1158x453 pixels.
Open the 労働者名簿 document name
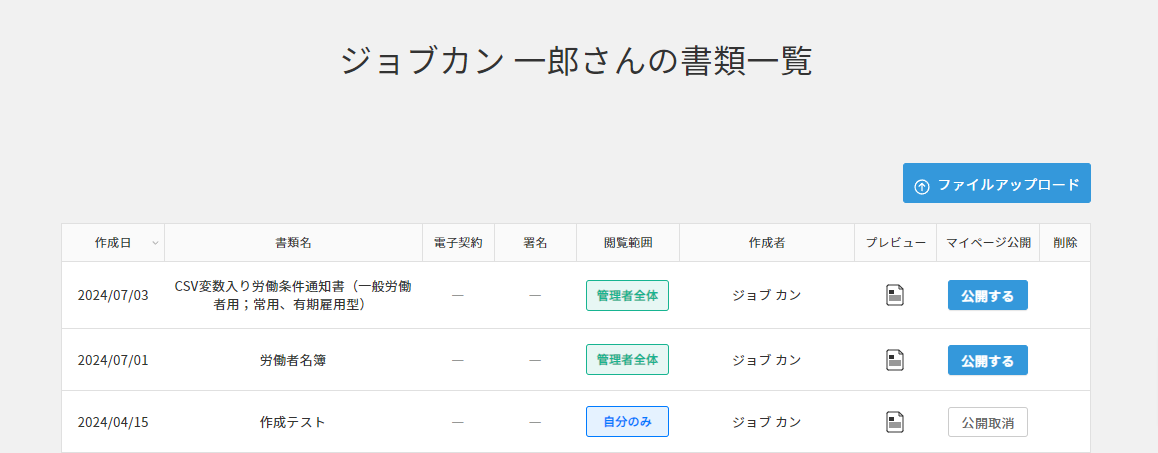293,360
